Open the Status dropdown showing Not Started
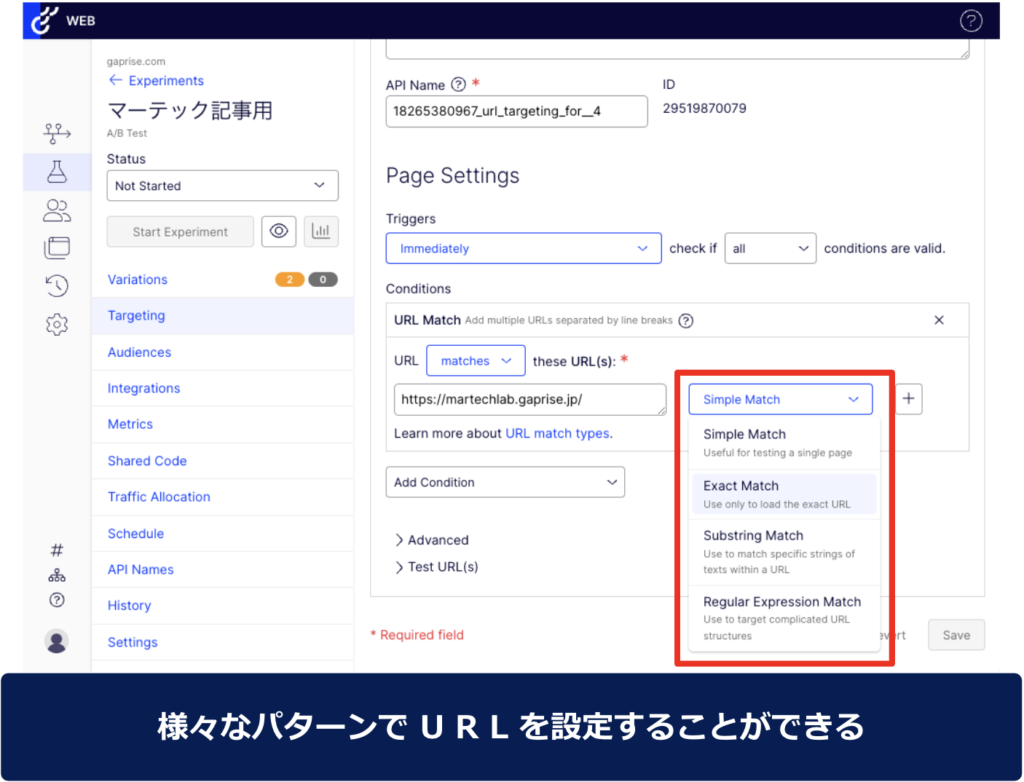Image resolution: width=1024 pixels, height=782 pixels. point(222,186)
